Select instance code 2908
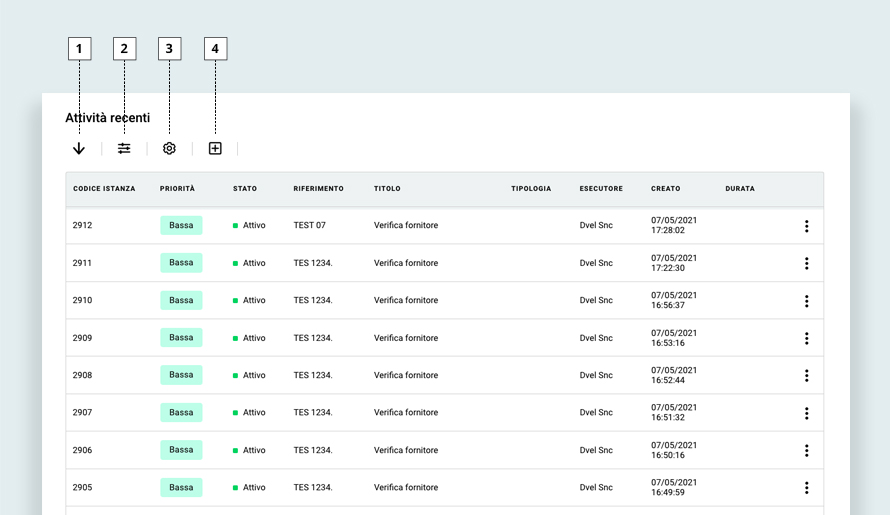This screenshot has width=890, height=515. coord(82,375)
